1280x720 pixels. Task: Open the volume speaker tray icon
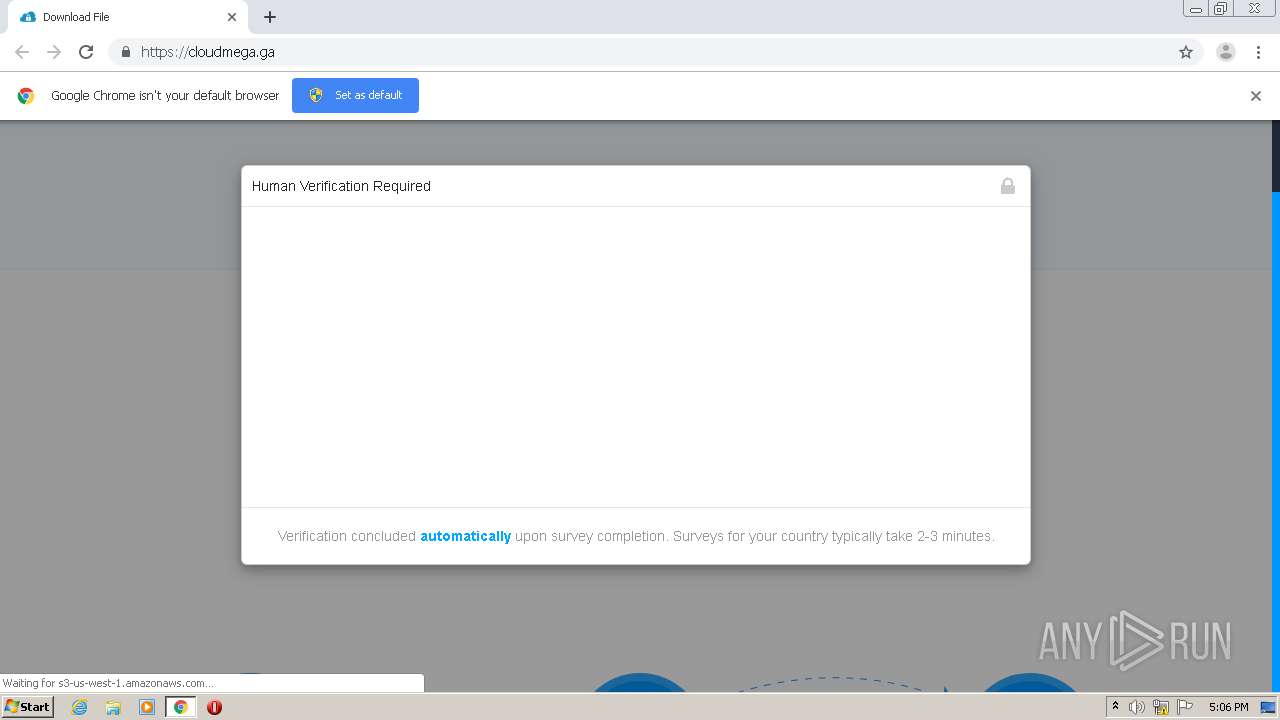coord(1137,707)
